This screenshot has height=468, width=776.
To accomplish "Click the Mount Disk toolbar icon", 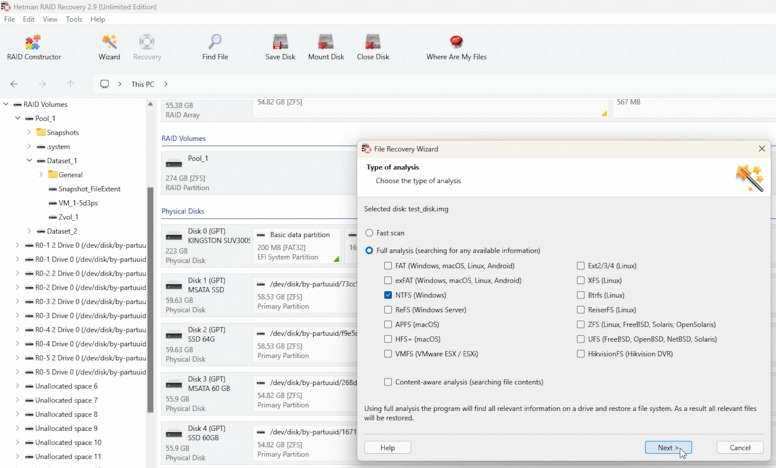I will [326, 47].
